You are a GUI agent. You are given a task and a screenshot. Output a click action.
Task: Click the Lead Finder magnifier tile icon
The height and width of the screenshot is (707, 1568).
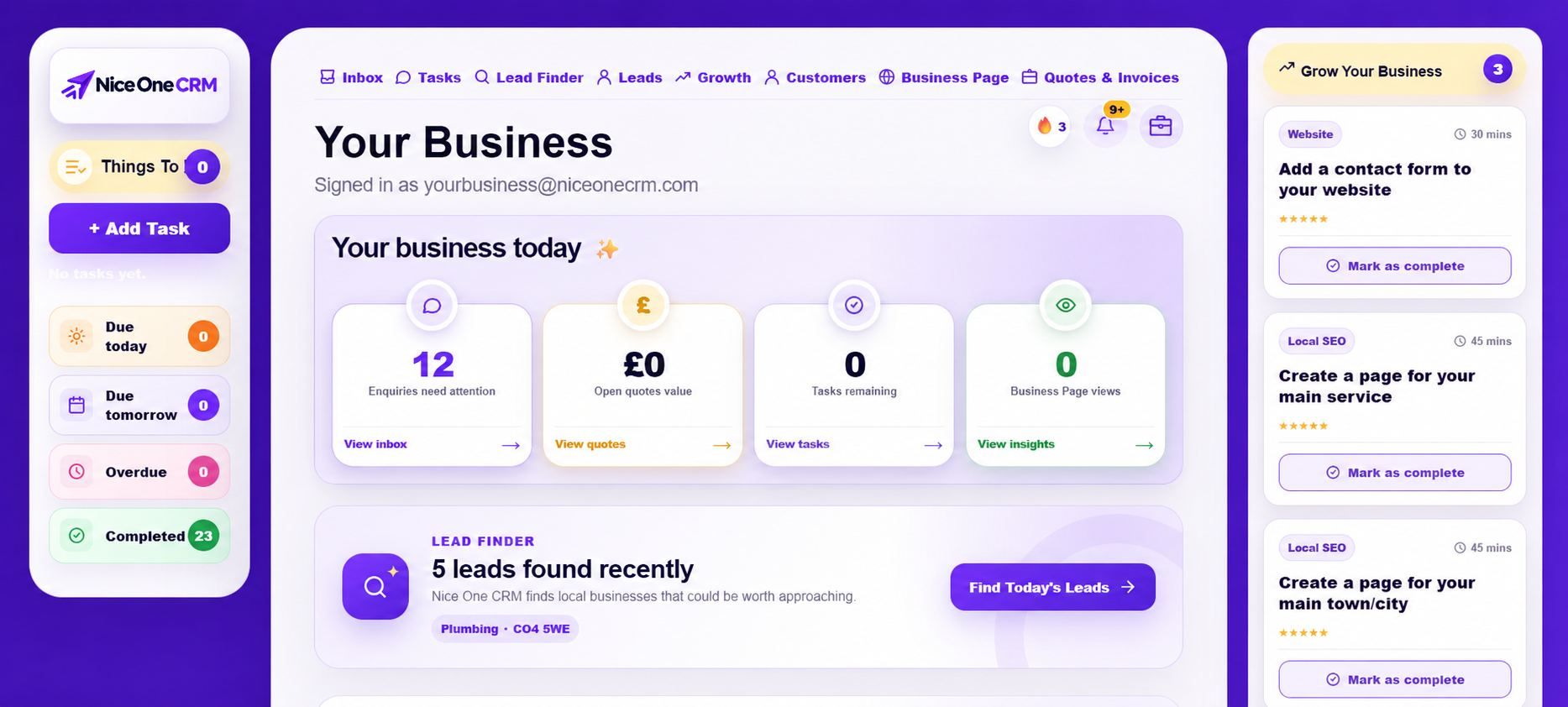click(375, 586)
